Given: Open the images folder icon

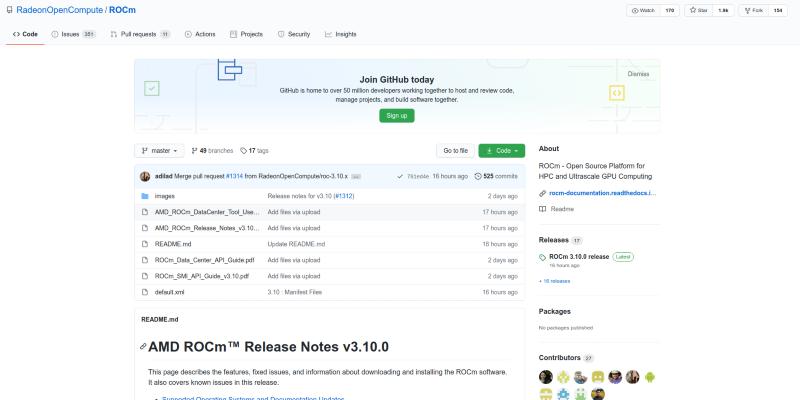Looking at the screenshot, I should pyautogui.click(x=145, y=196).
